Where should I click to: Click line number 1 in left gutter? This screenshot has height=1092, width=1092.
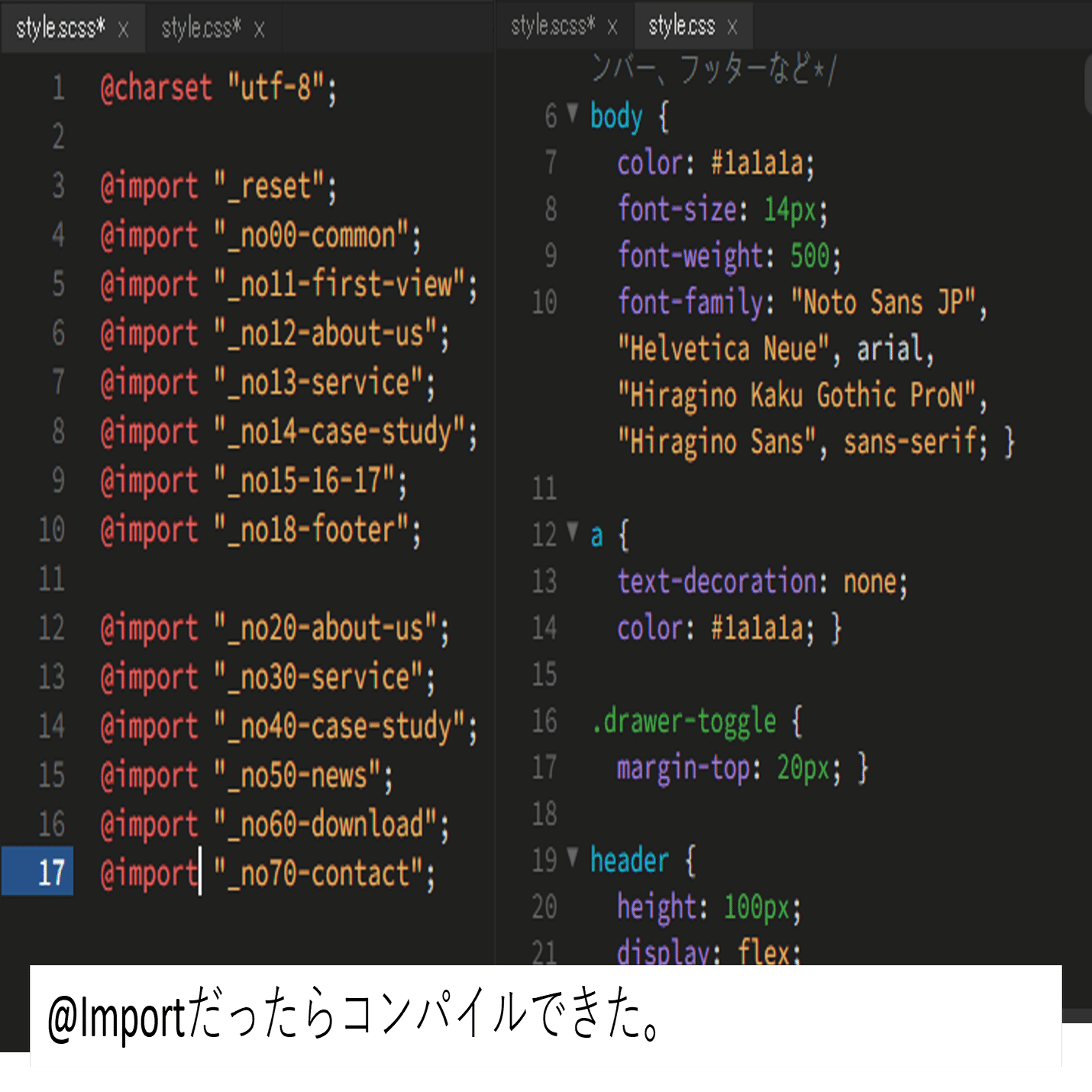click(58, 88)
